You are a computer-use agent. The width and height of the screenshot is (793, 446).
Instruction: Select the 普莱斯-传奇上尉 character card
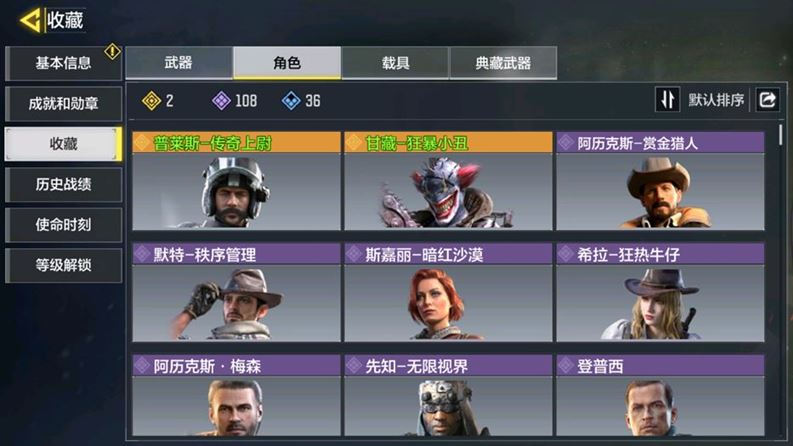pyautogui.click(x=236, y=181)
